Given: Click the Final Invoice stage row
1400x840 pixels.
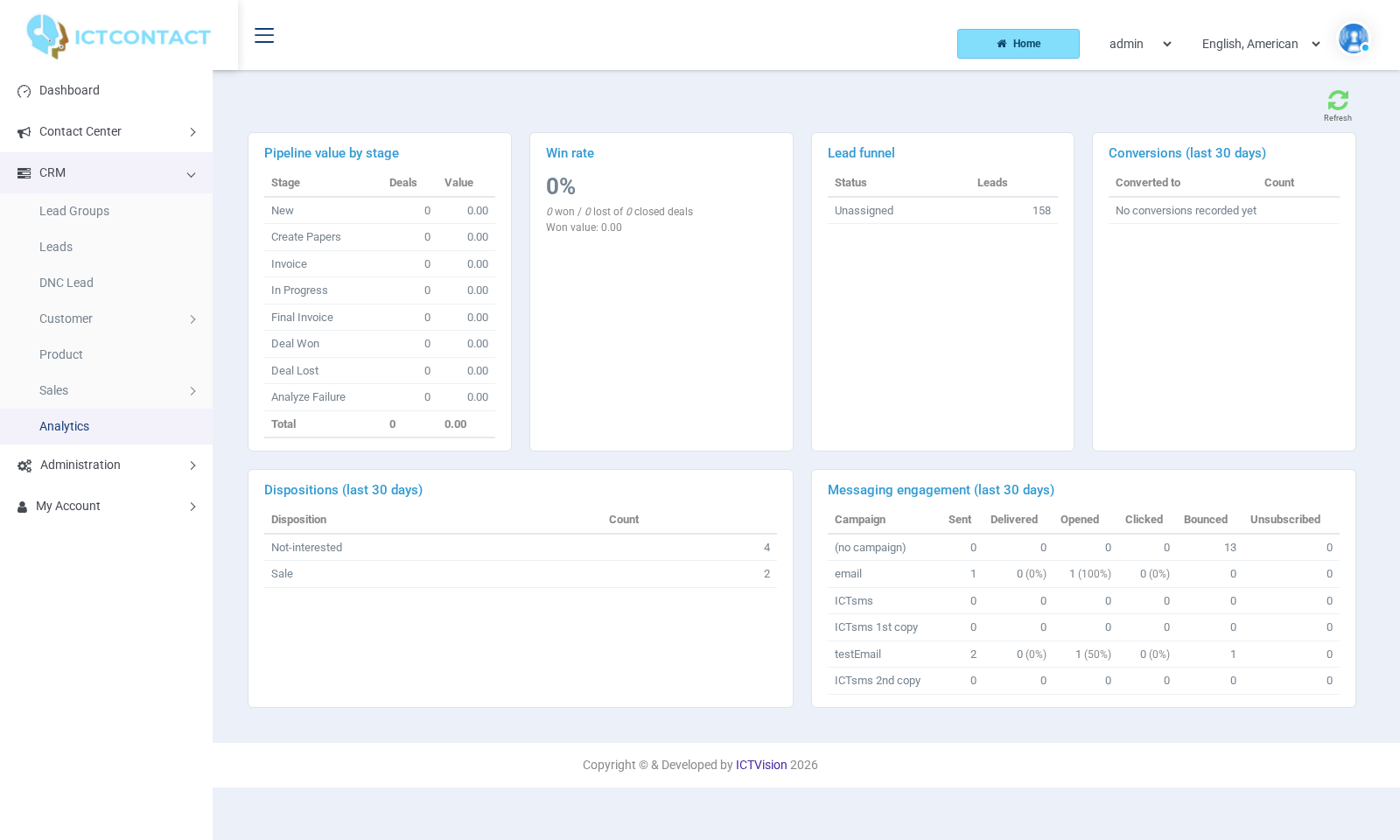Looking at the screenshot, I should tap(380, 318).
